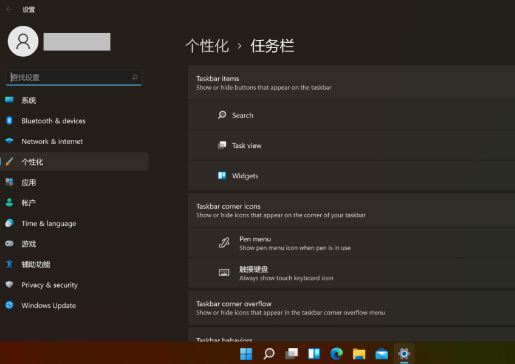Open Widgets from the taskbar
515x364 pixels.
click(x=314, y=354)
